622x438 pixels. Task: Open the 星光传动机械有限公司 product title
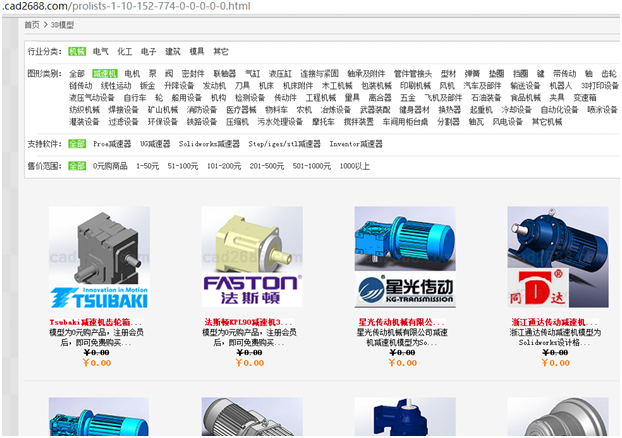tap(403, 322)
